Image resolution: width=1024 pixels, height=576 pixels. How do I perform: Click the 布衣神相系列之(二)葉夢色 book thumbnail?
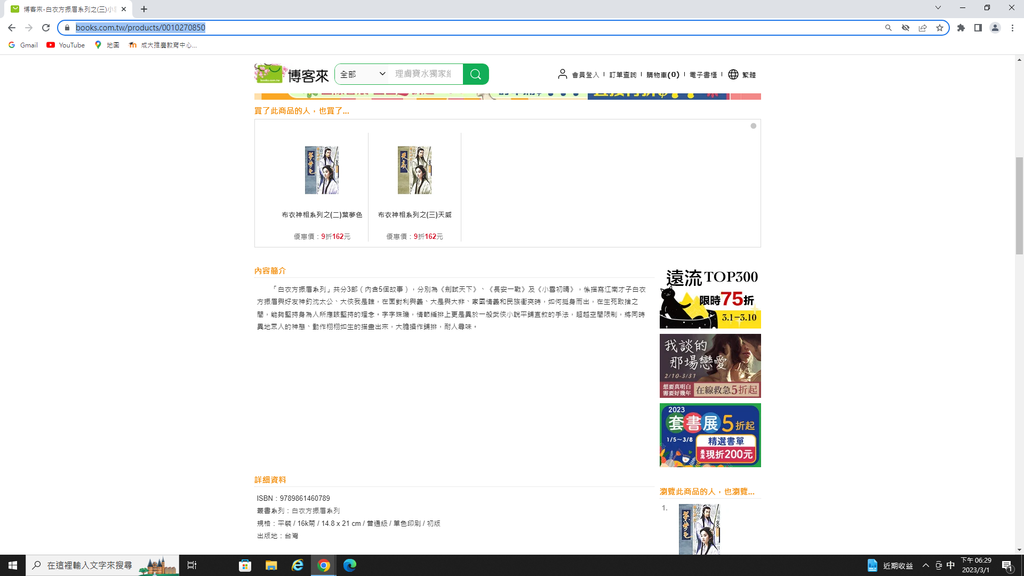point(322,170)
